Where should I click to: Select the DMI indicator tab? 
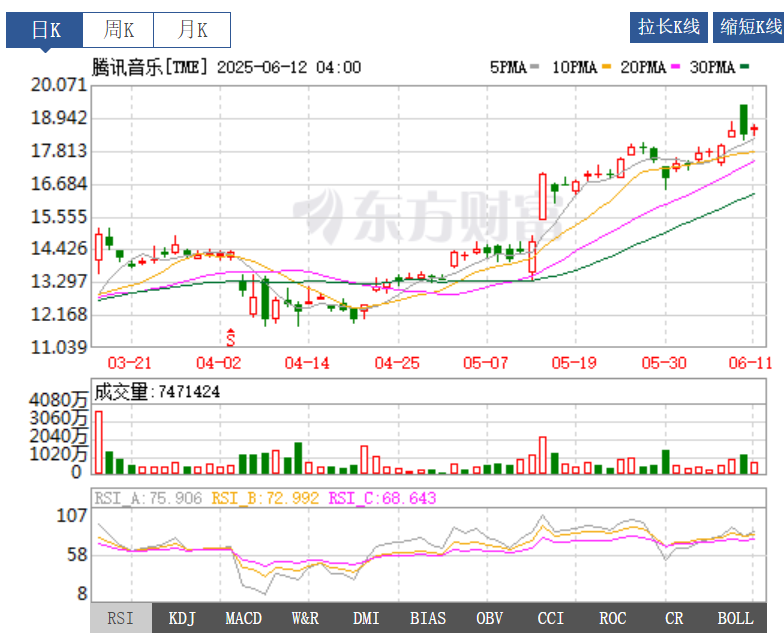366,618
